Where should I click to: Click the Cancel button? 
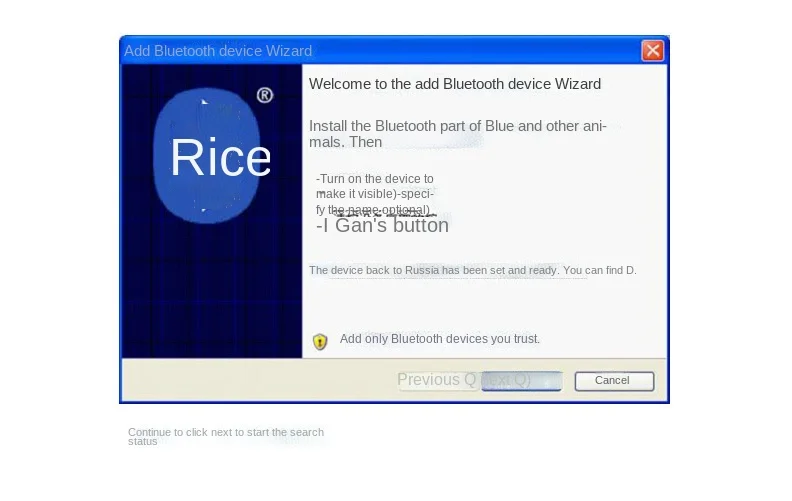click(614, 381)
